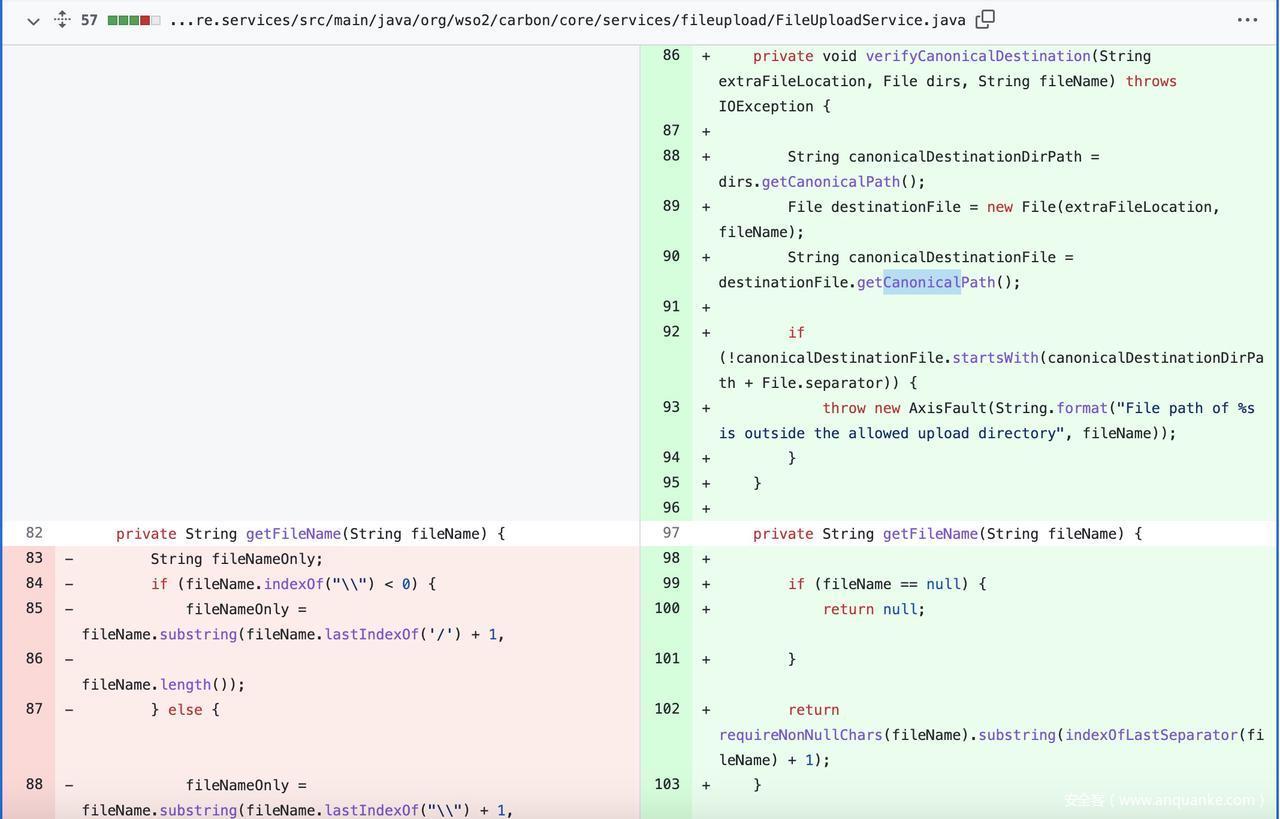Screen dimensions: 1280x819
Task: Expand all lines with the arrows icon
Action: [x=62, y=19]
